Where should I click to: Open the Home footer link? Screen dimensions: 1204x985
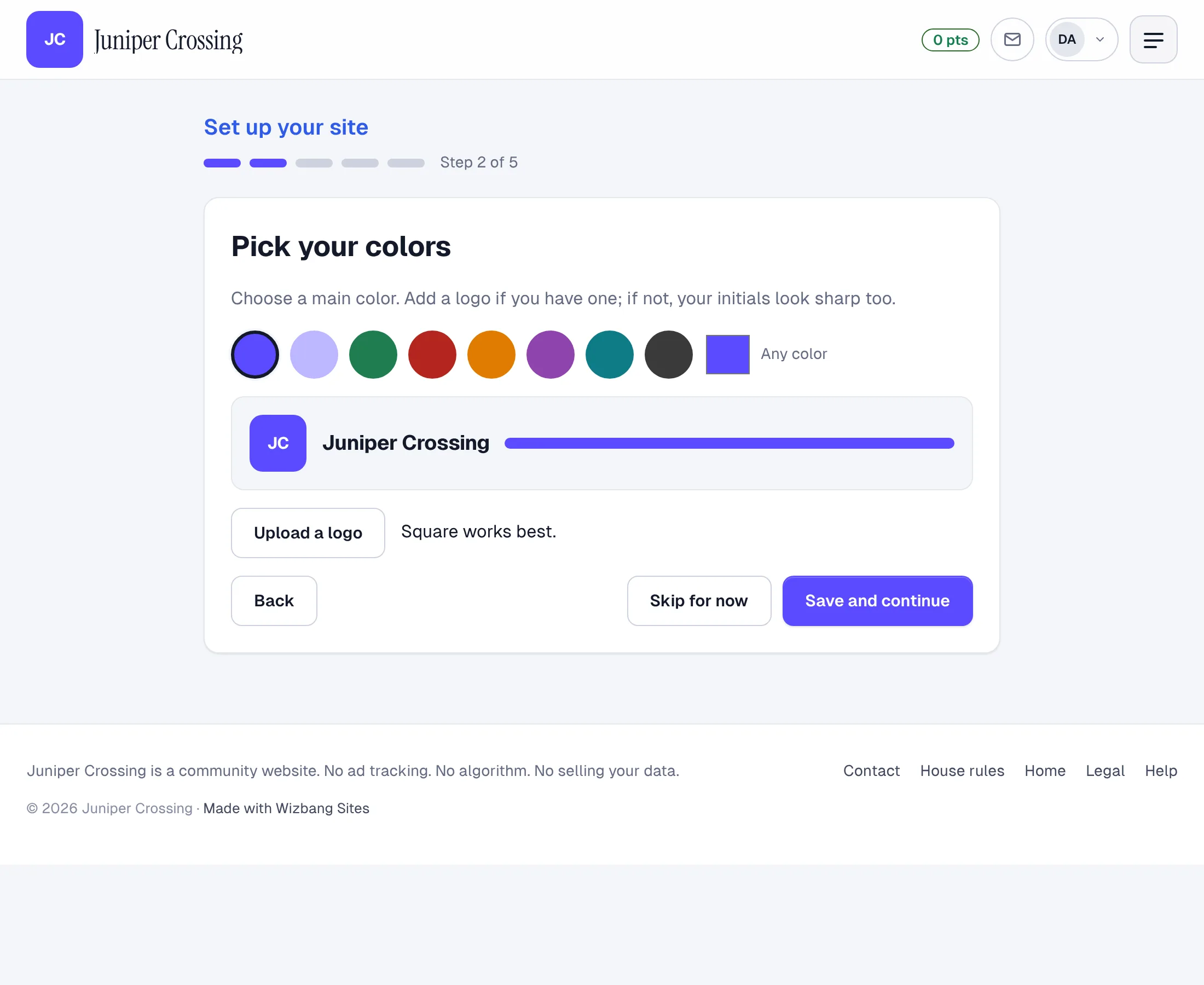point(1045,770)
